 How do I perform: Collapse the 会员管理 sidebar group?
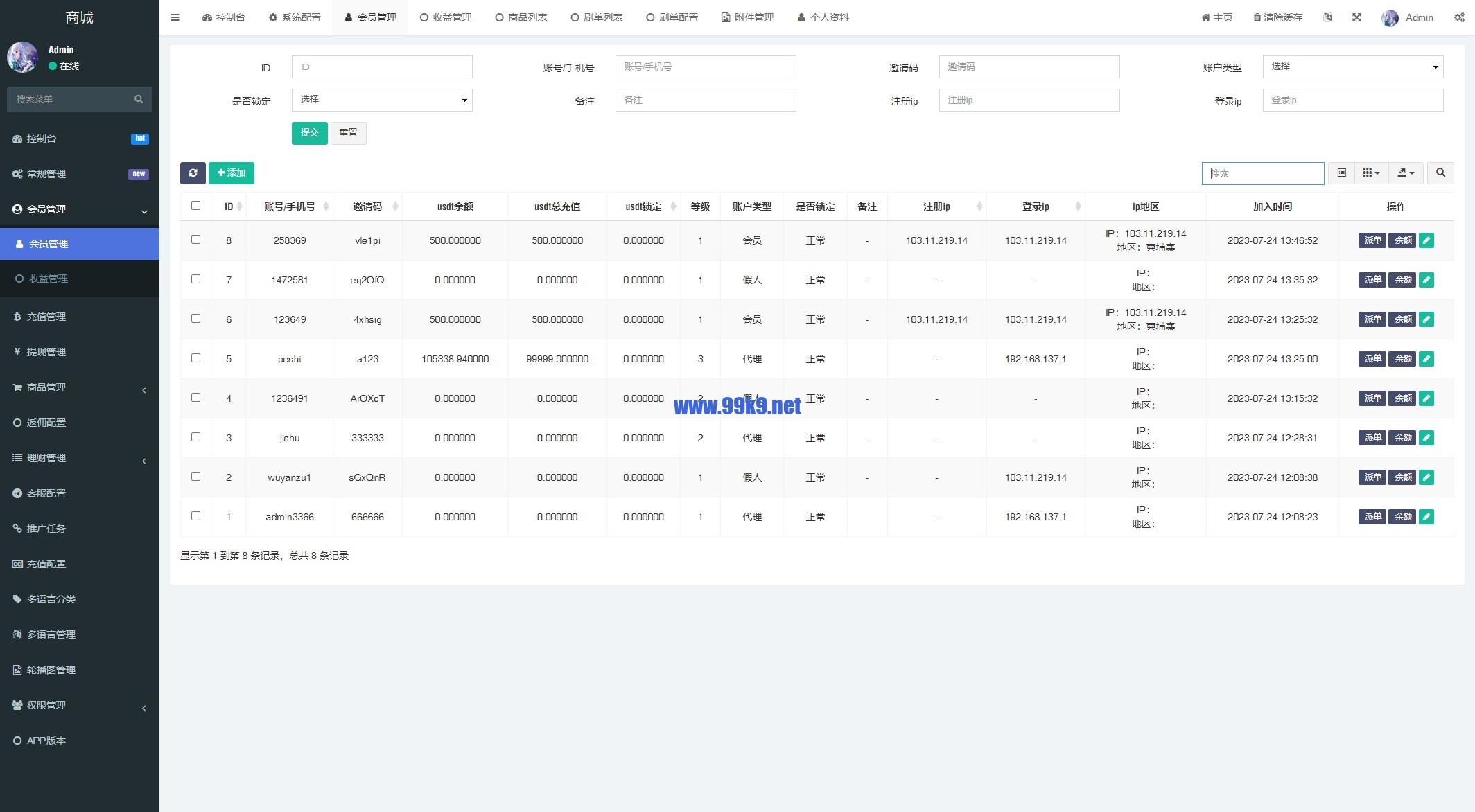click(80, 209)
